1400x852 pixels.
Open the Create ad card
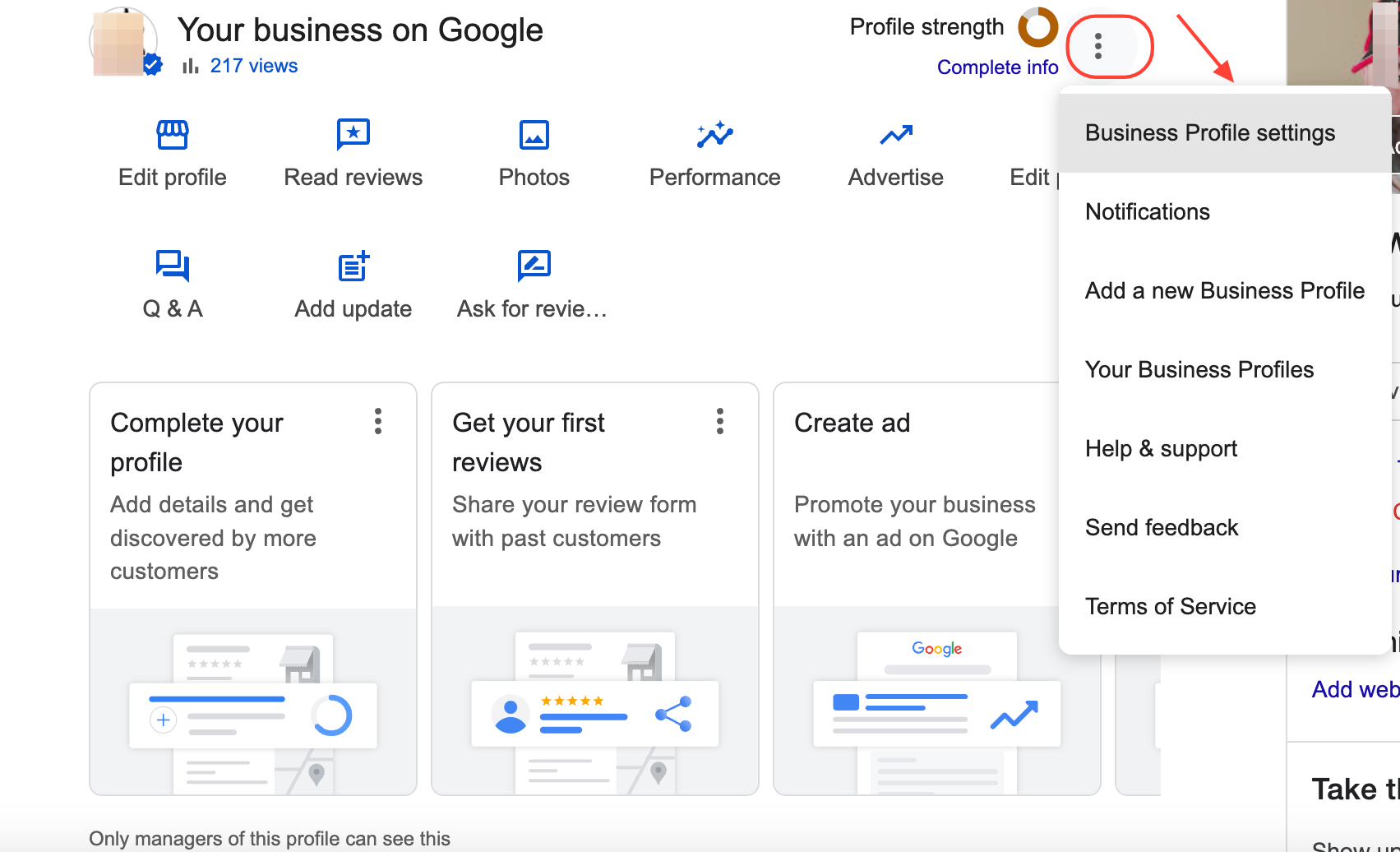[x=917, y=589]
